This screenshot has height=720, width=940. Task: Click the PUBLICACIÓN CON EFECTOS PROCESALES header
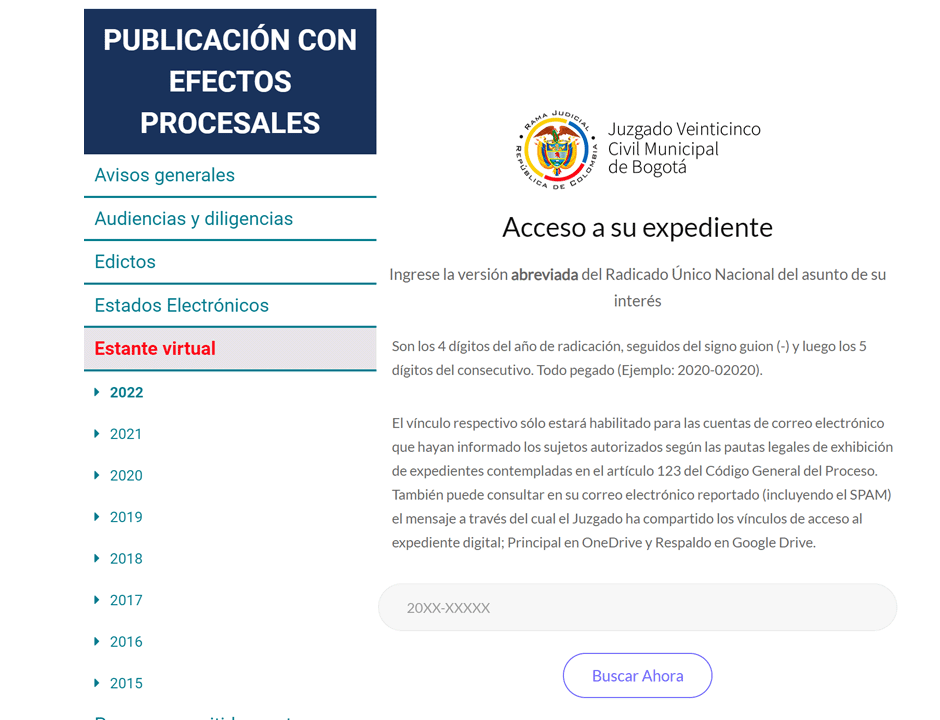230,81
